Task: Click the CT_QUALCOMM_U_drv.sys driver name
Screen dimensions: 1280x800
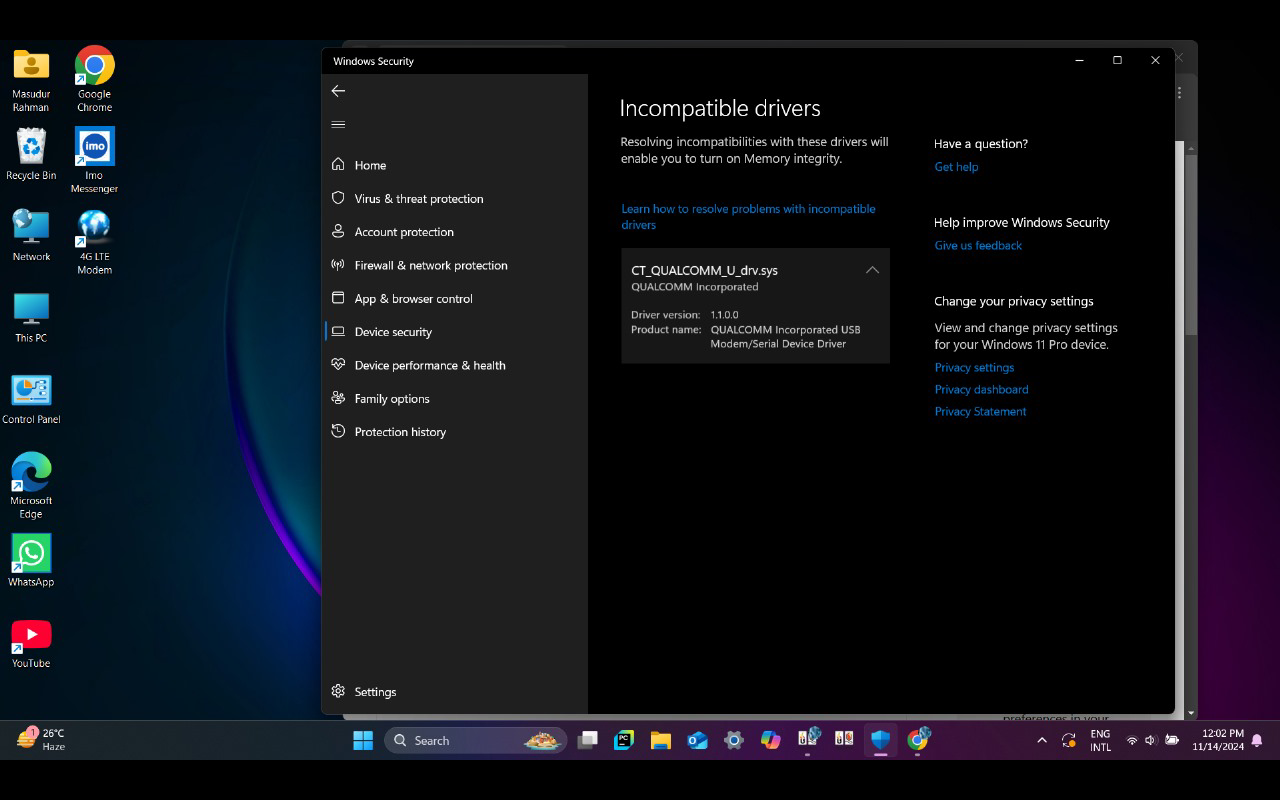Action: pos(704,270)
